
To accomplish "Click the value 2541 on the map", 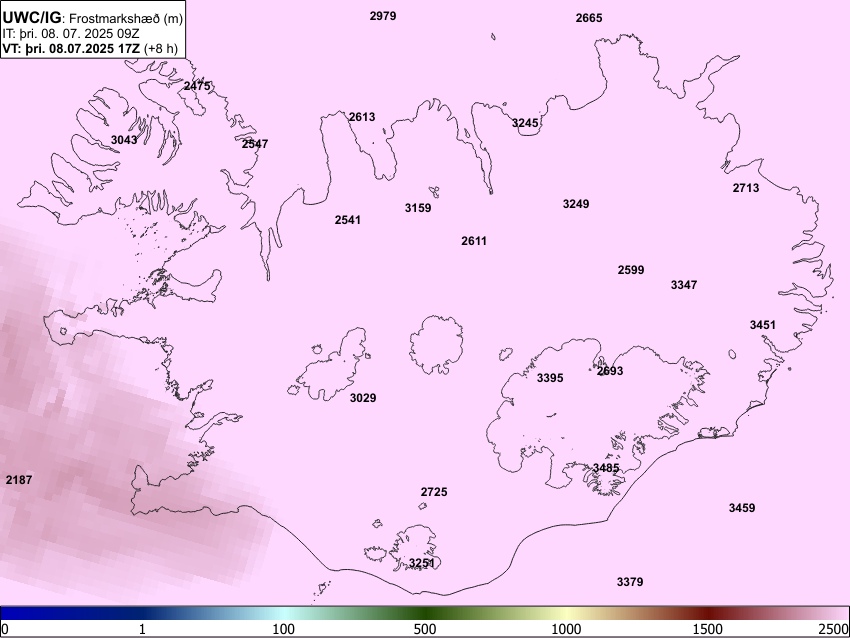I will pos(347,220).
